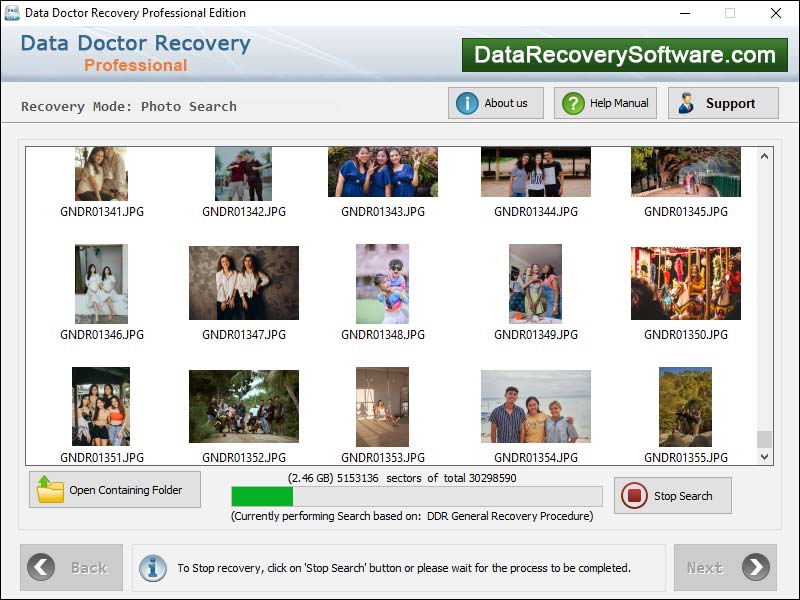
Task: Click the Stop Search red icon
Action: point(634,496)
